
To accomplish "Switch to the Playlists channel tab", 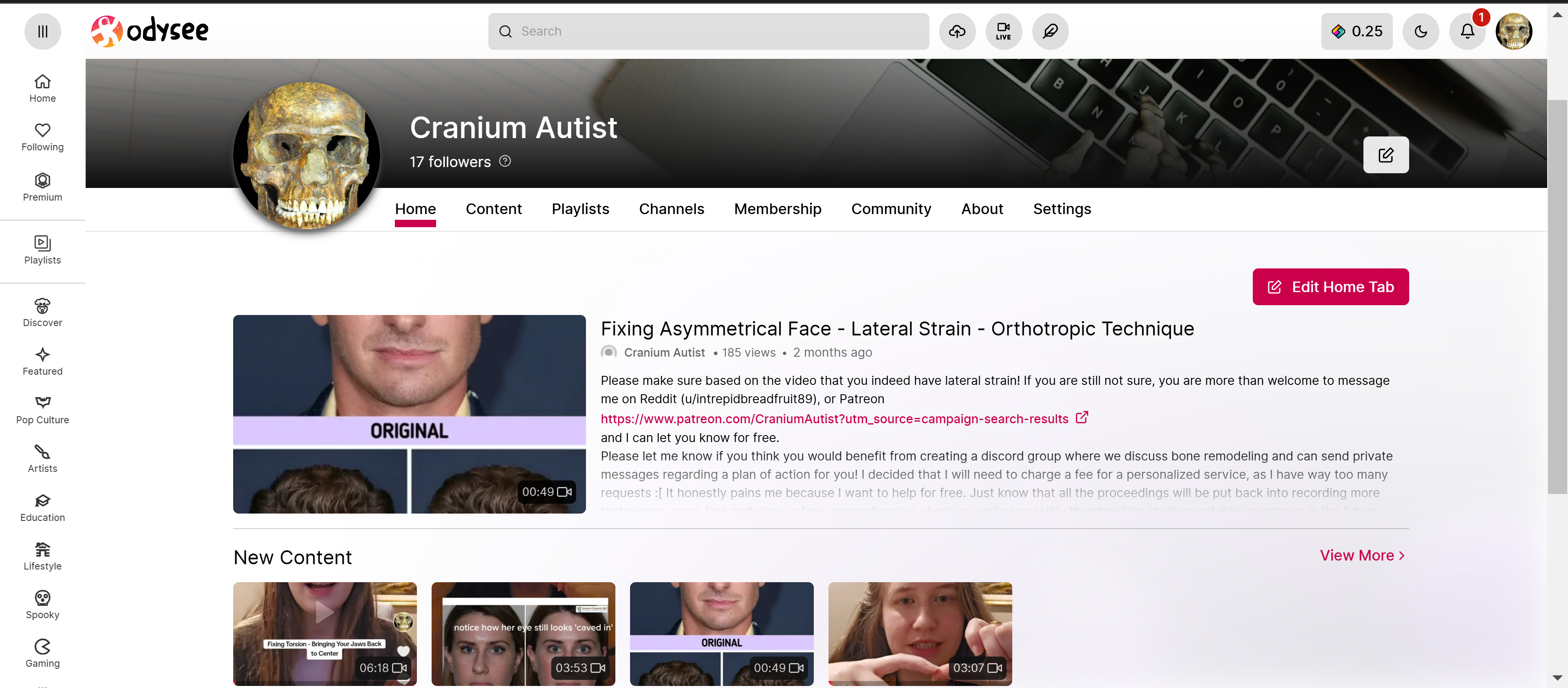I will [x=580, y=209].
